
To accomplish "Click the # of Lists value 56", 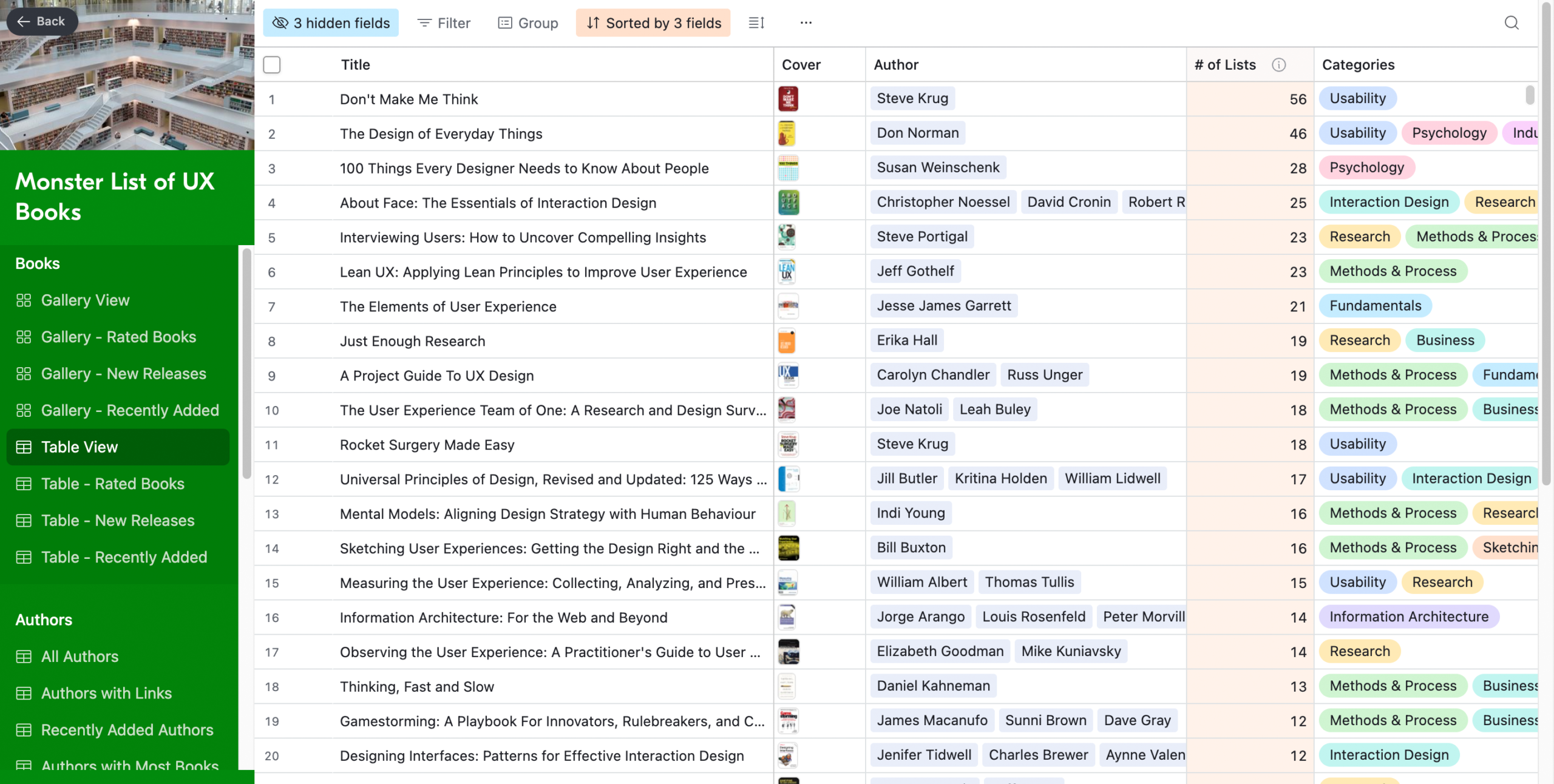I will pyautogui.click(x=1298, y=99).
